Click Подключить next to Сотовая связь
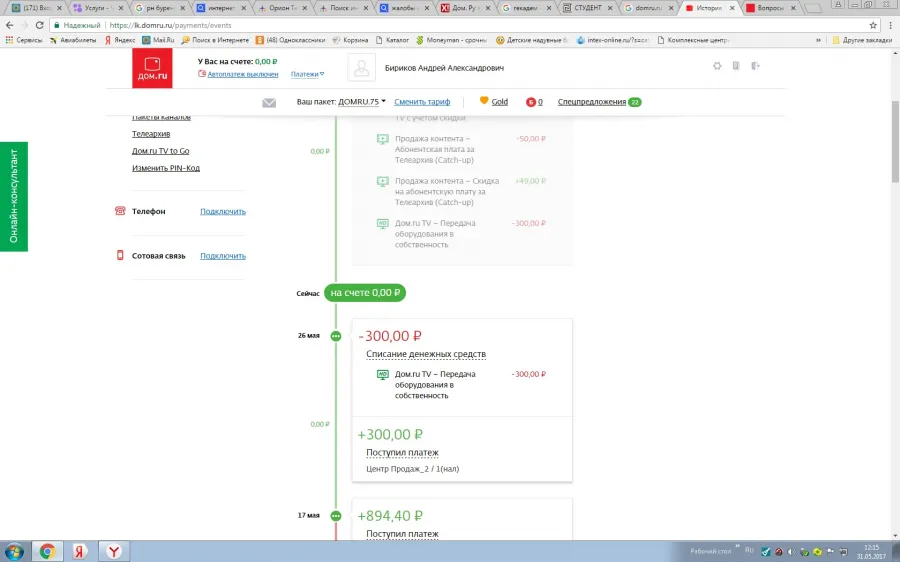 click(223, 256)
